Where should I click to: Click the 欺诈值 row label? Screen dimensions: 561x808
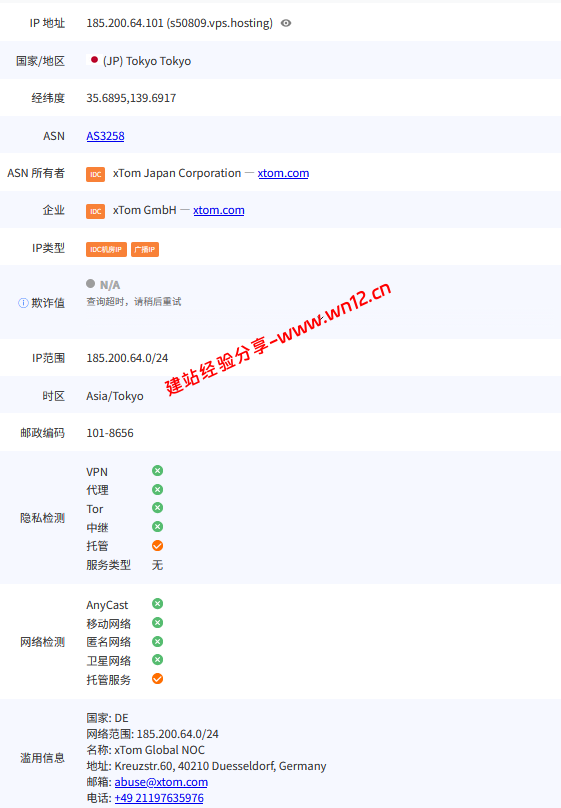click(48, 303)
